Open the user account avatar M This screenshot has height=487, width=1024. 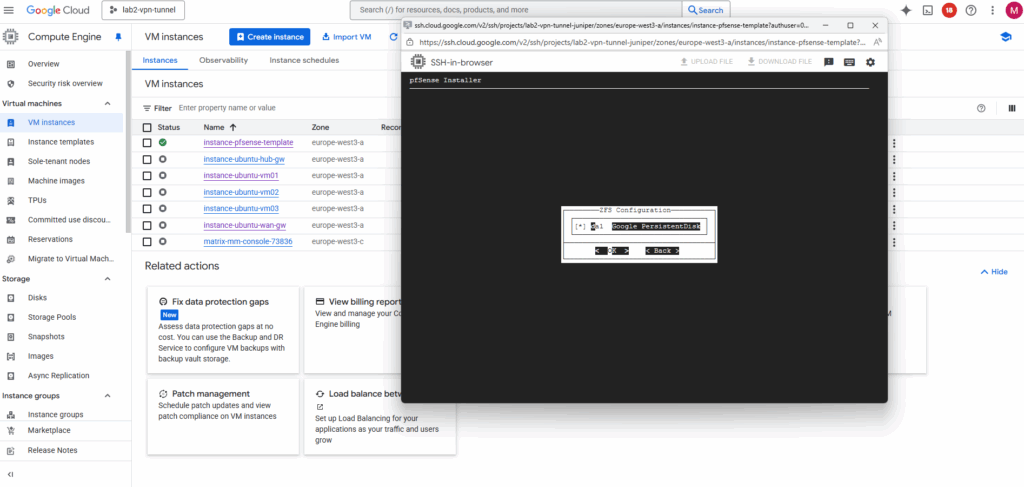click(1014, 10)
